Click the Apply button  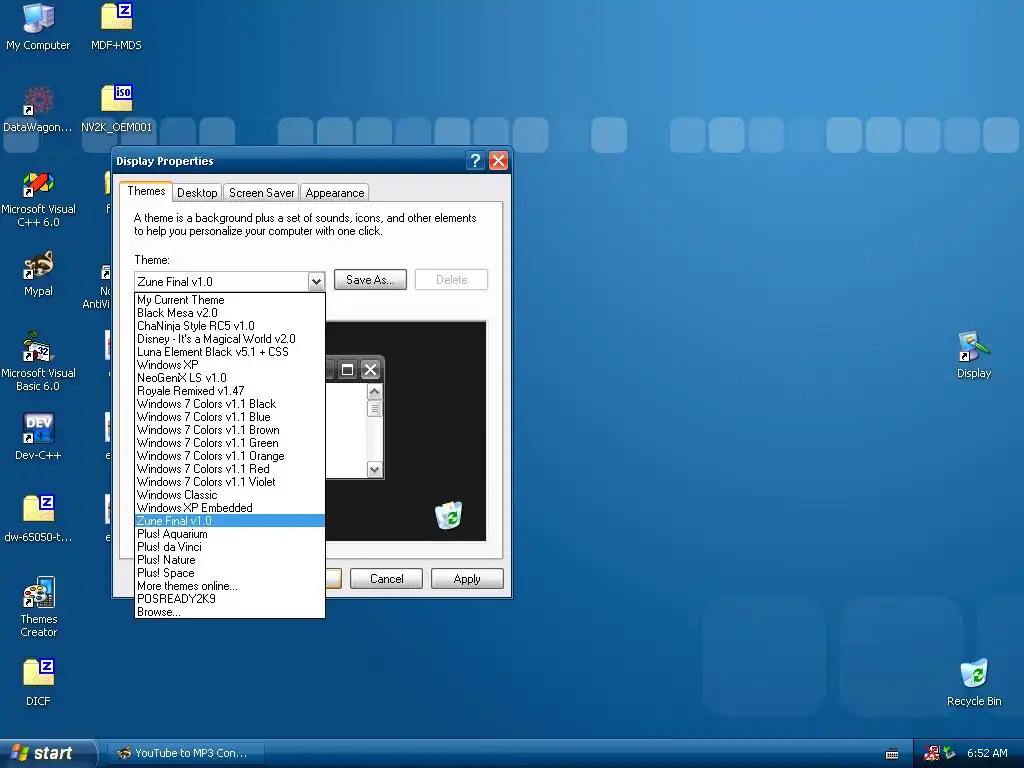point(467,579)
